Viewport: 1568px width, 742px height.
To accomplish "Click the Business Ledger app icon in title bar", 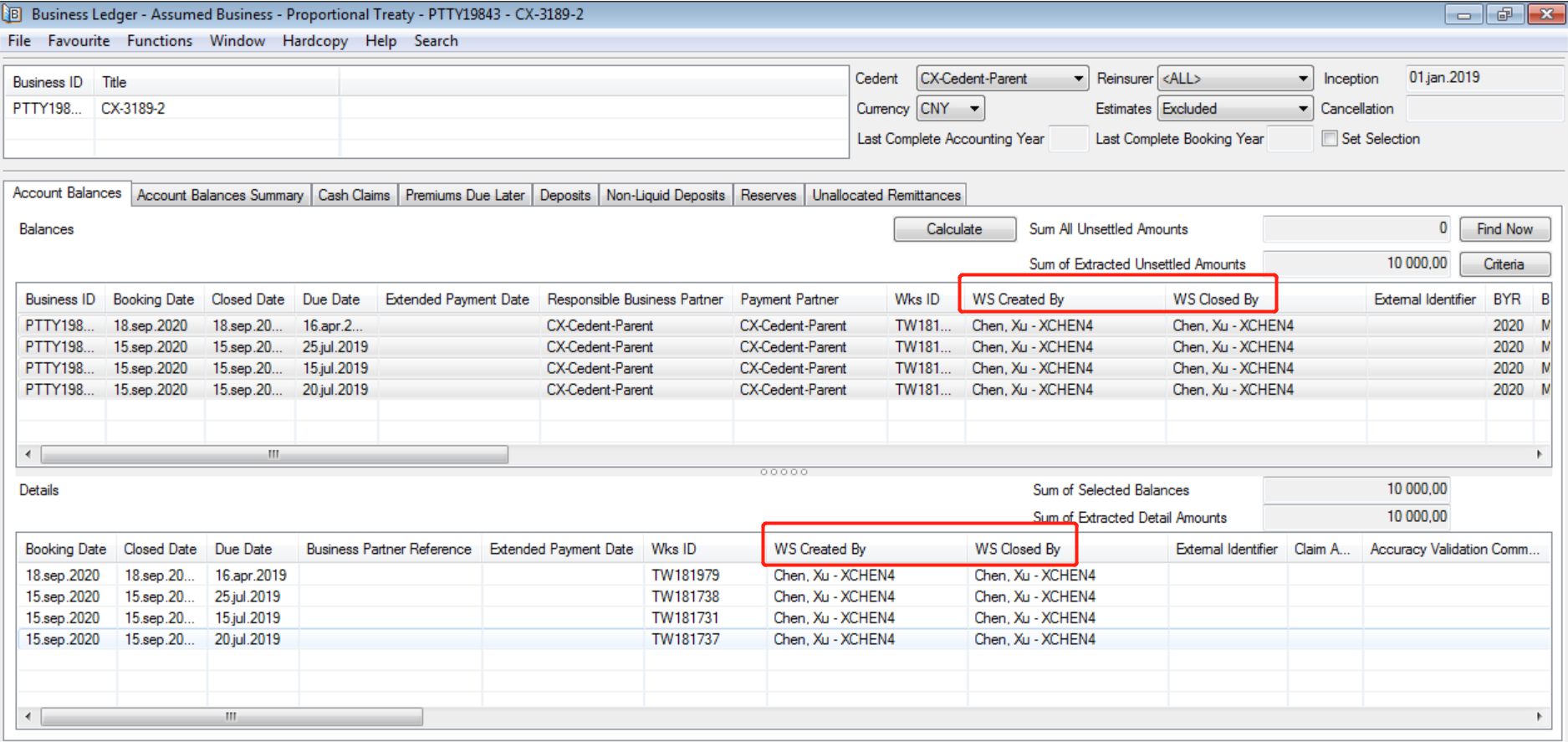I will pyautogui.click(x=13, y=14).
